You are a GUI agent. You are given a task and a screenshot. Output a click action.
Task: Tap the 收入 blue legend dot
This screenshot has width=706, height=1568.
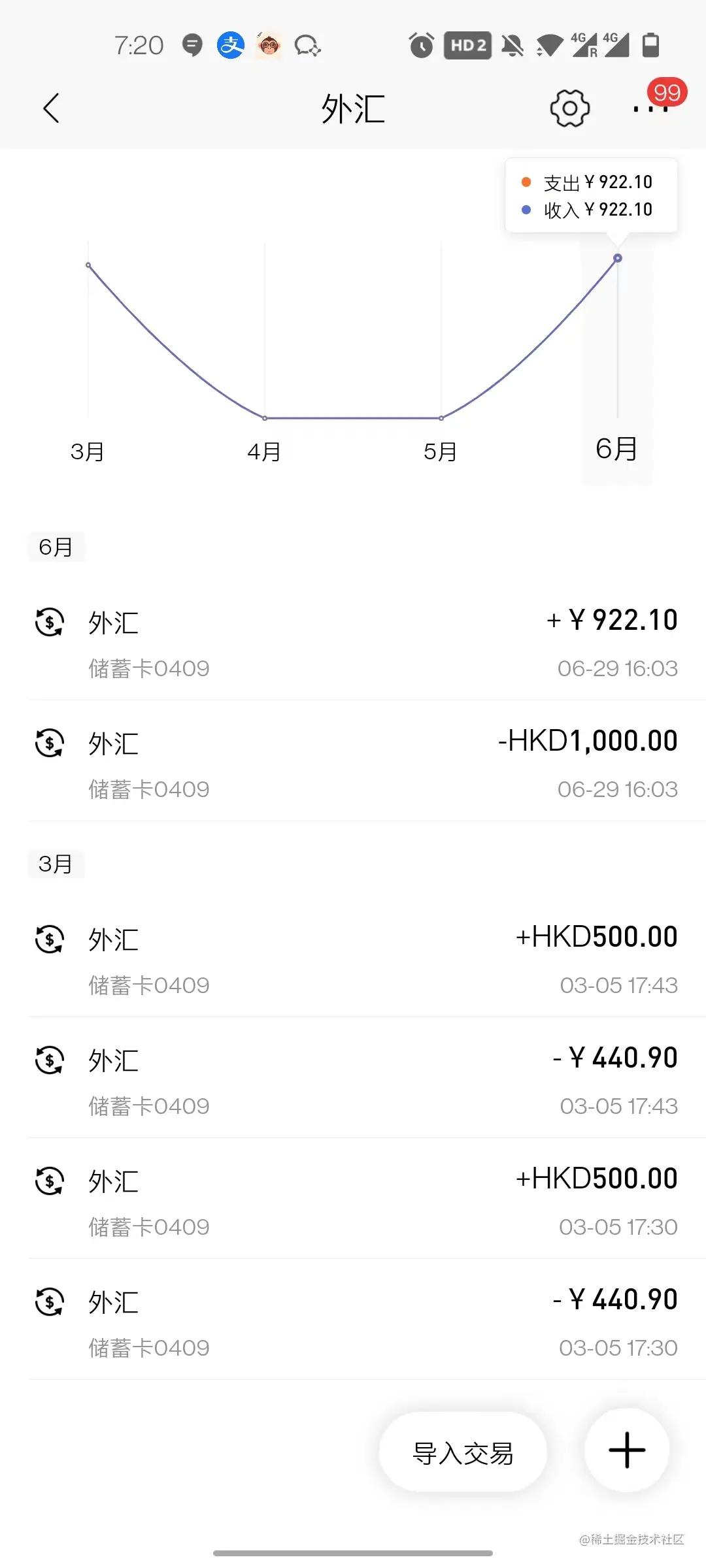(x=526, y=210)
